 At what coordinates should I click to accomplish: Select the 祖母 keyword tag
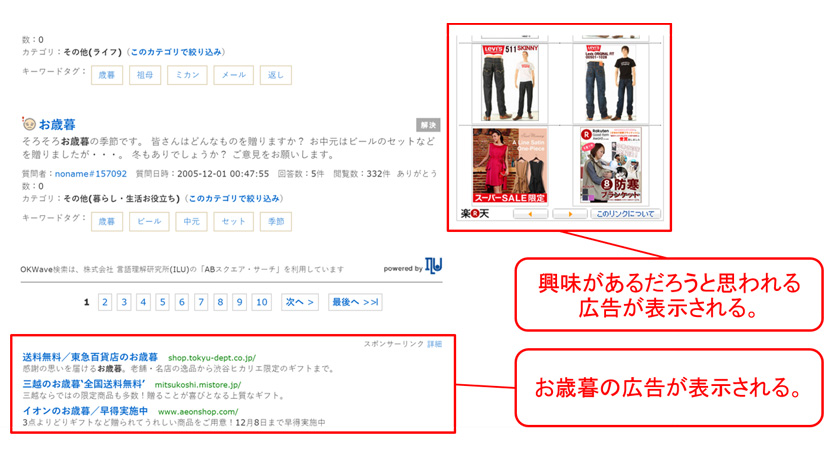coord(145,75)
